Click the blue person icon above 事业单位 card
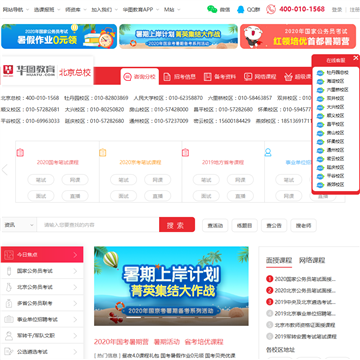The height and width of the screenshot is (360, 360). 268,153
